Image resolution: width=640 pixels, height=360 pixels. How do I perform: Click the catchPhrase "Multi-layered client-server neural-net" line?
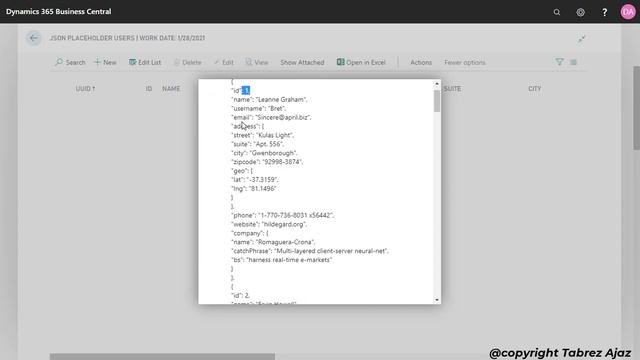pyautogui.click(x=310, y=251)
